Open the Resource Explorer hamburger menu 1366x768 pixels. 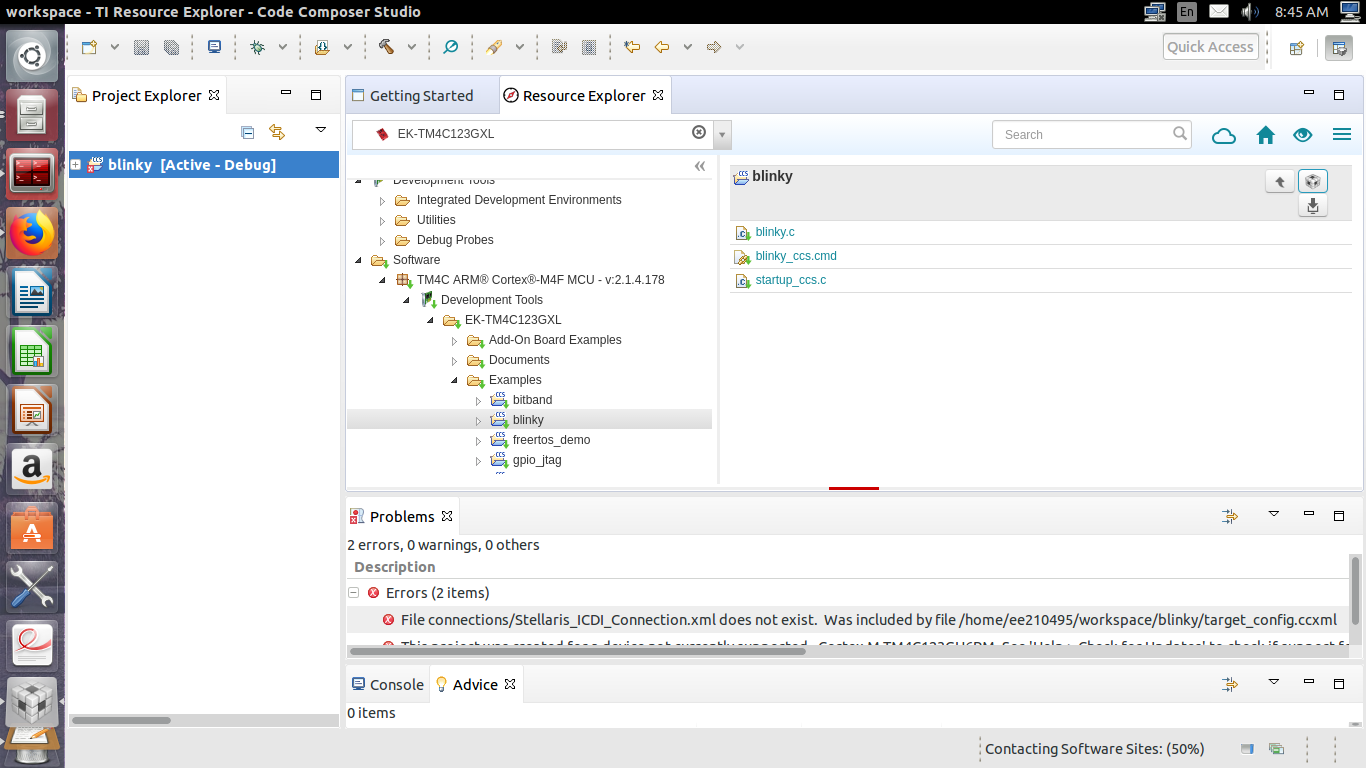tap(1342, 135)
